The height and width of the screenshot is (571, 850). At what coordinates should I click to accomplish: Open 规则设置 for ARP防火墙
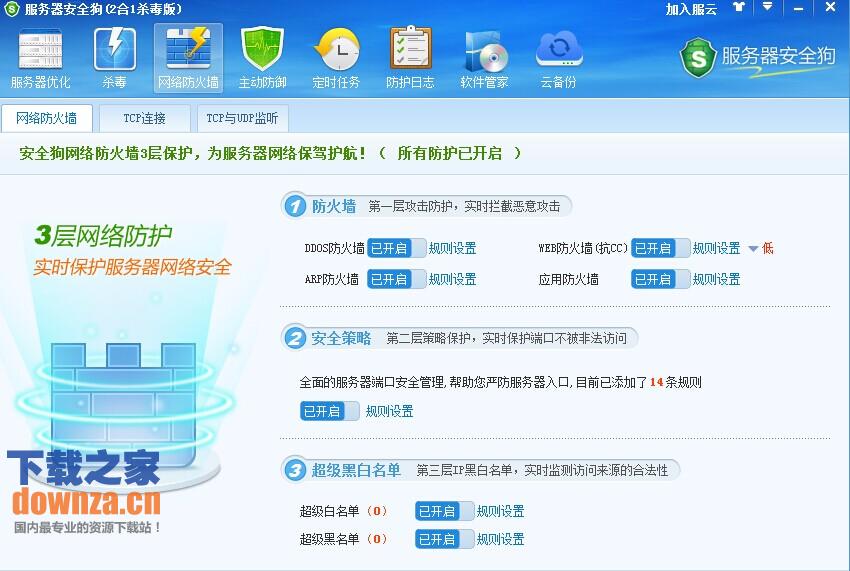[452, 279]
